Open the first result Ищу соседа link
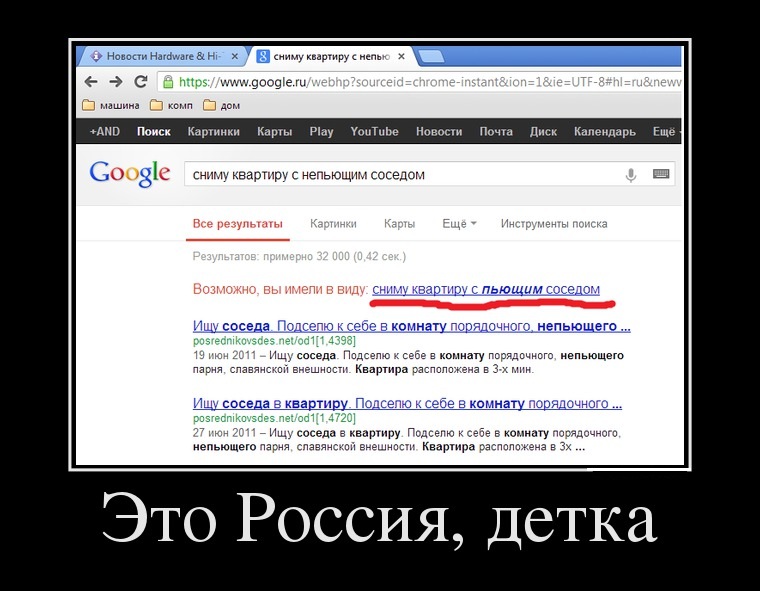This screenshot has height=591, width=760. click(x=410, y=326)
